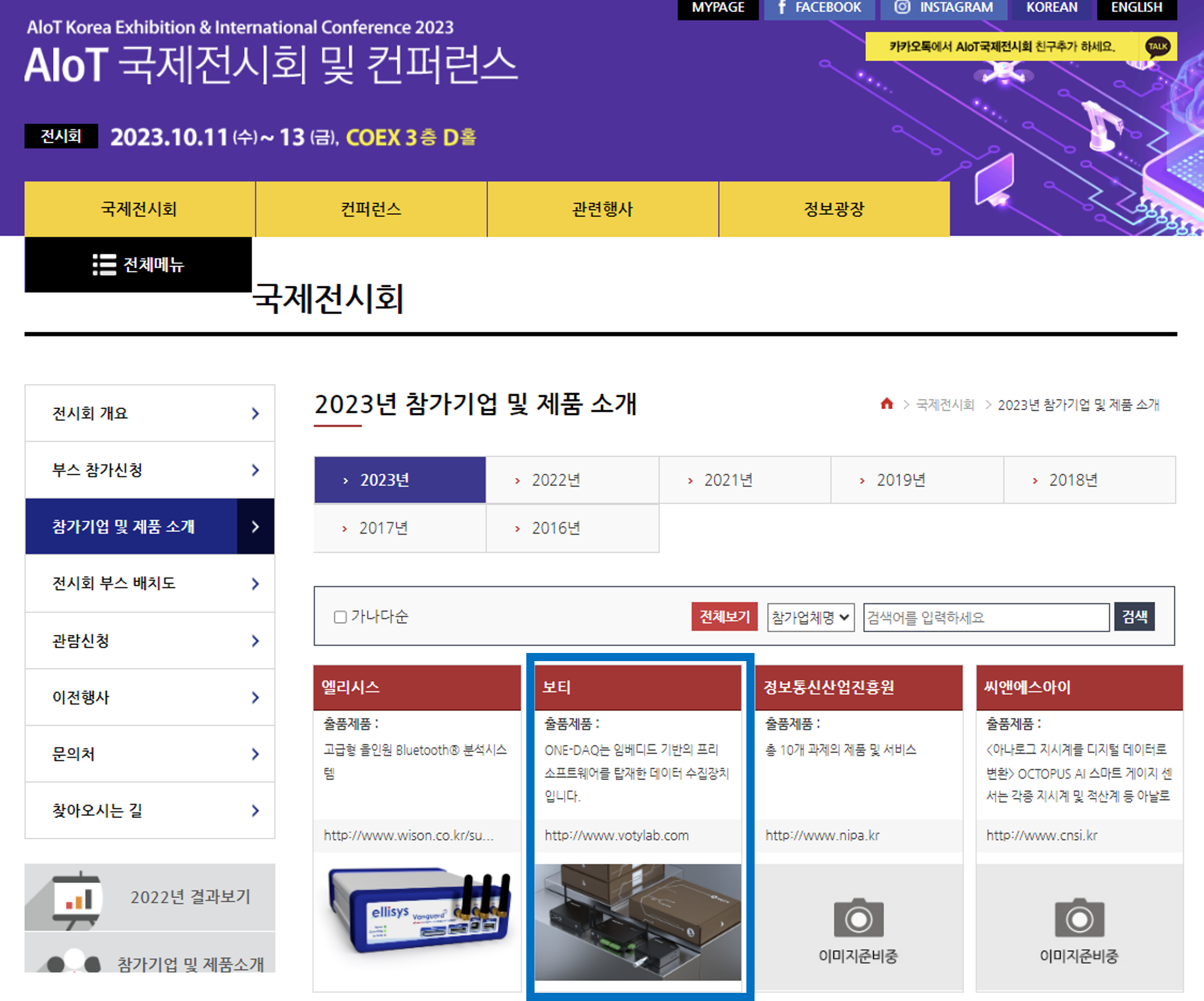Click the 보티 ONE-DAQ product image
This screenshot has height=1001, width=1204.
638,922
